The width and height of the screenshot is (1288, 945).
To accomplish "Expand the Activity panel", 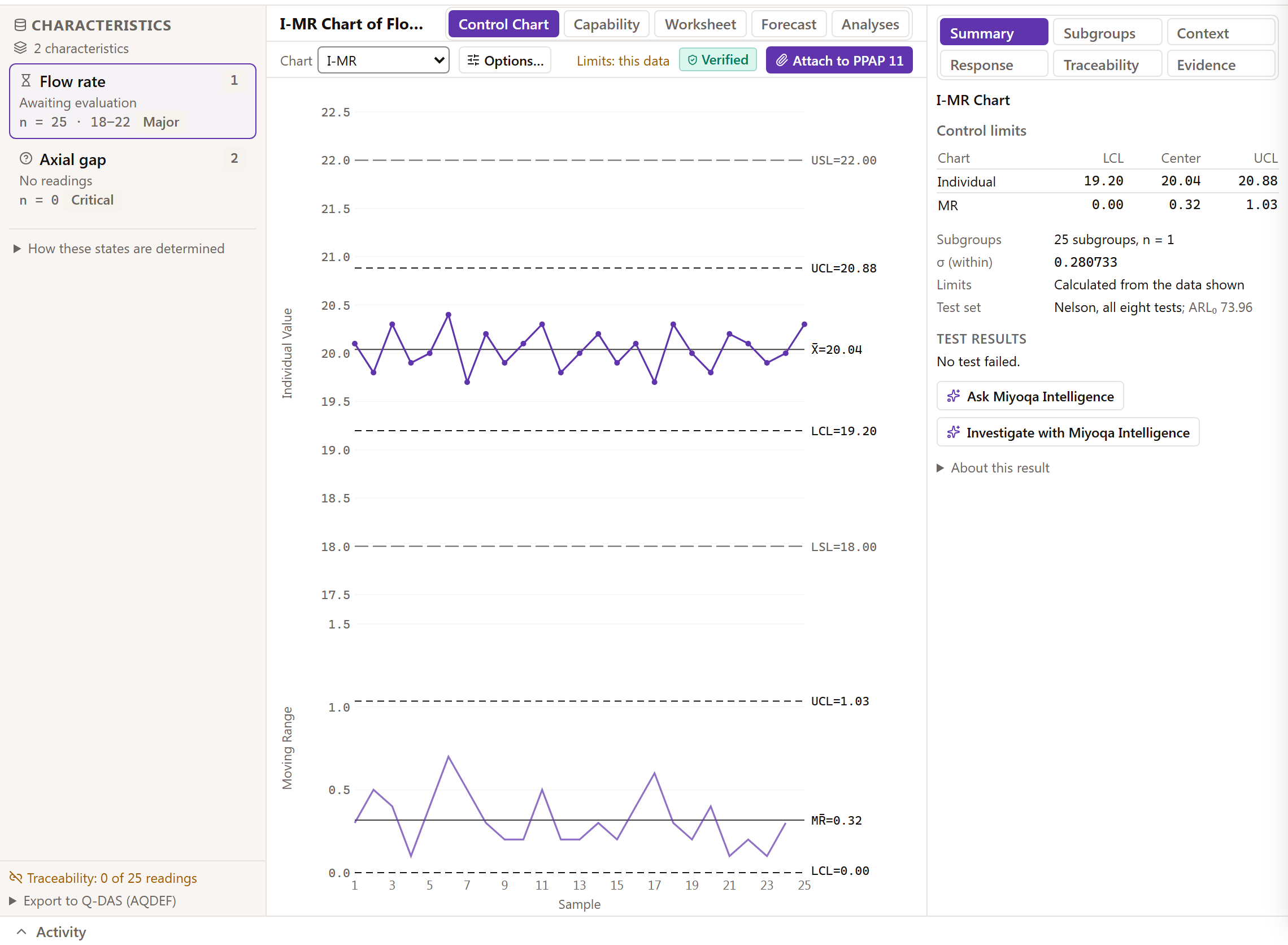I will [51, 931].
